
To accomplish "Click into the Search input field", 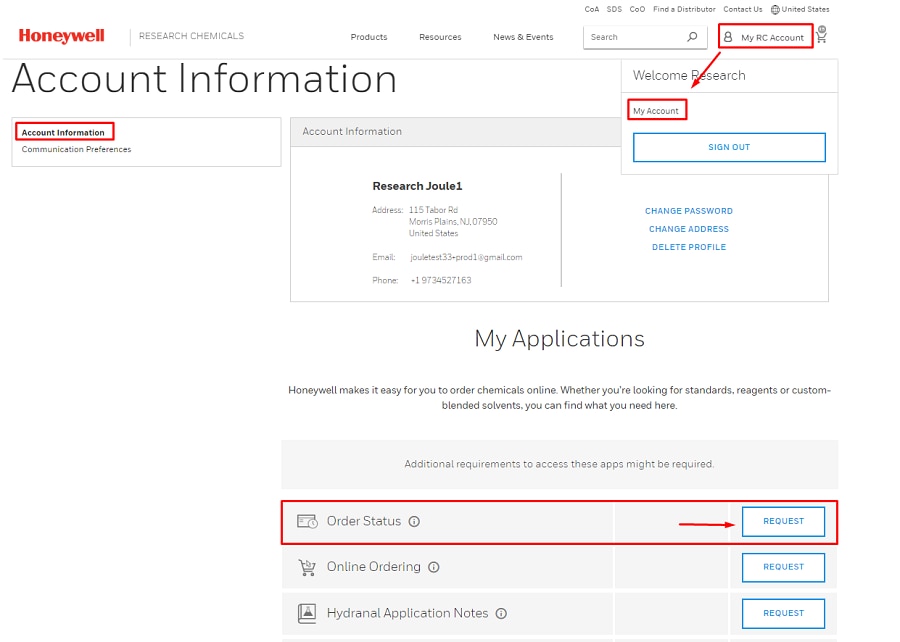I will point(632,37).
